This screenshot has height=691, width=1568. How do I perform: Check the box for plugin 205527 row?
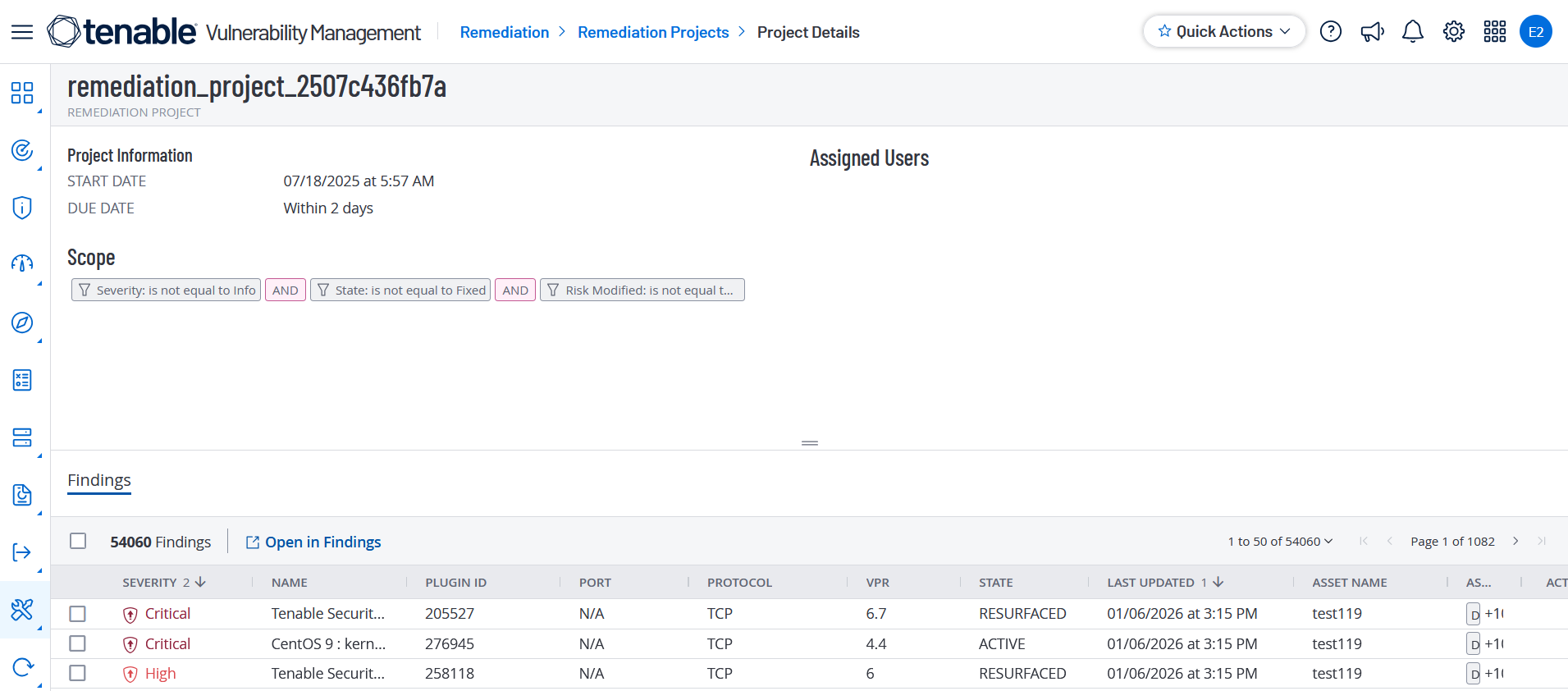78,614
